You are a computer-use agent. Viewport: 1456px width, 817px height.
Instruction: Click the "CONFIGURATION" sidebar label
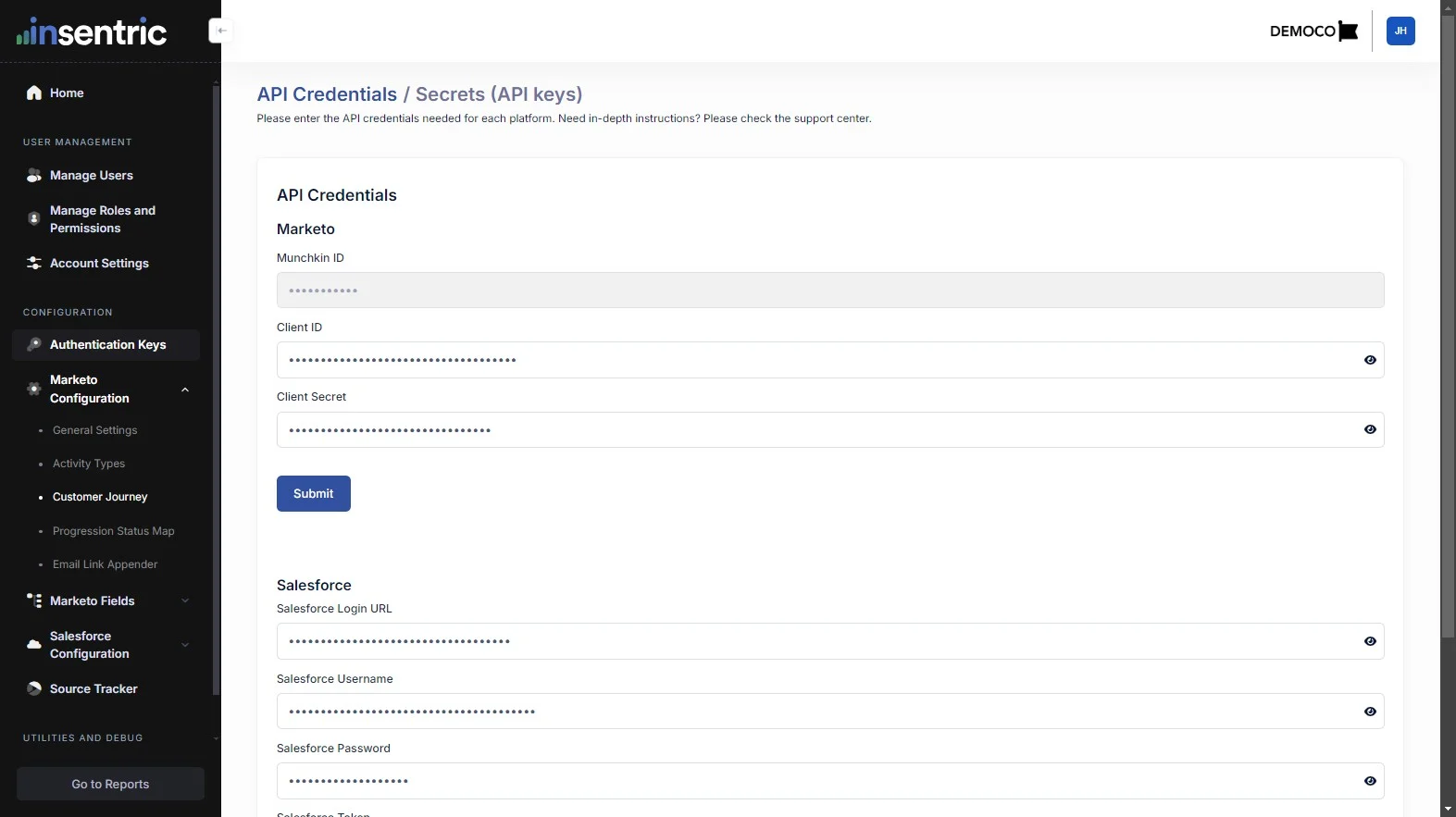pyautogui.click(x=68, y=313)
